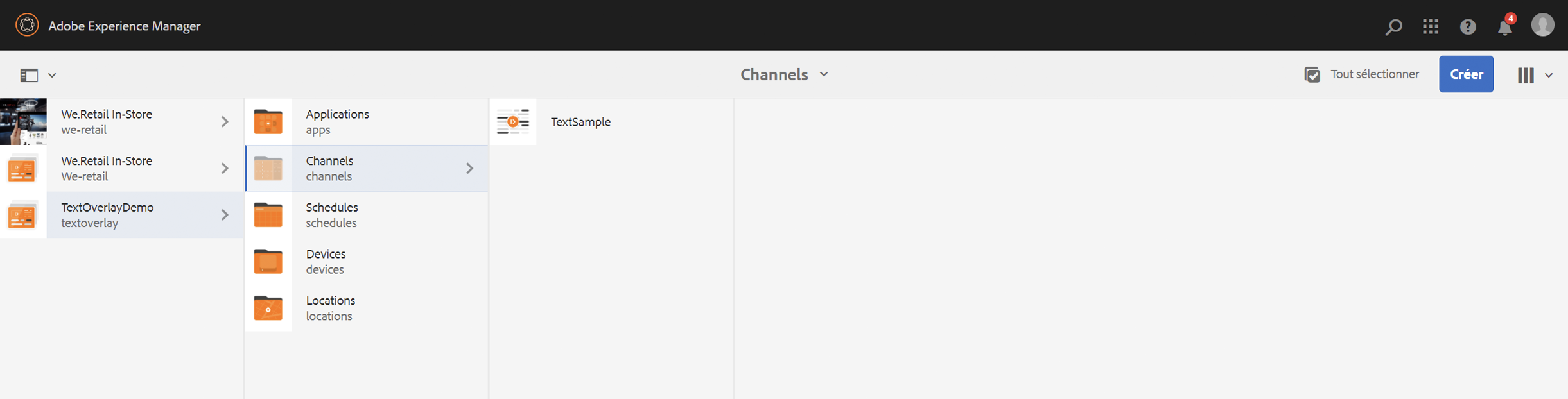1568x399 pixels.
Task: Select the Locations folder icon
Action: [x=268, y=308]
